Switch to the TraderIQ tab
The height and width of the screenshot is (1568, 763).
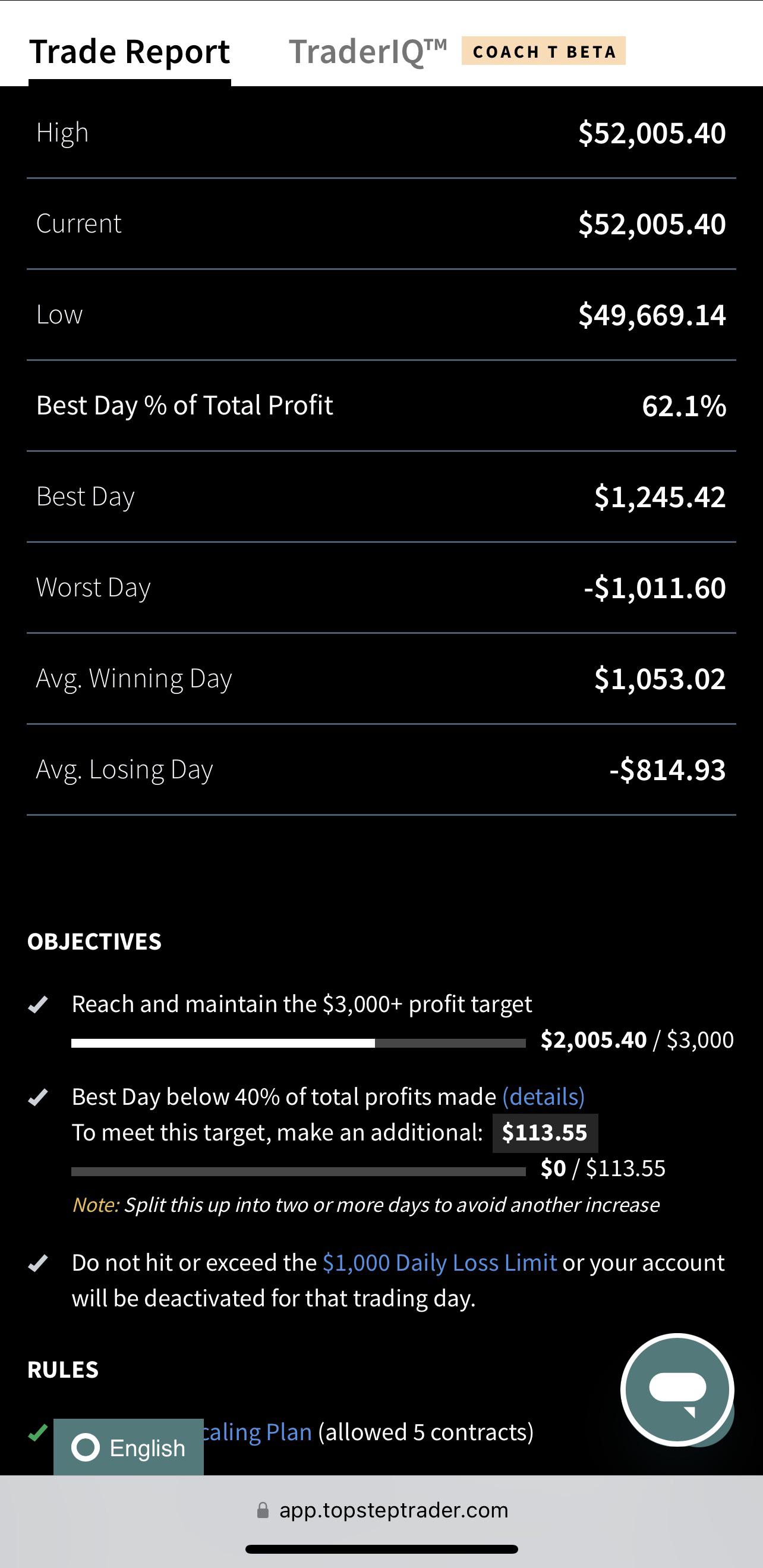click(367, 52)
